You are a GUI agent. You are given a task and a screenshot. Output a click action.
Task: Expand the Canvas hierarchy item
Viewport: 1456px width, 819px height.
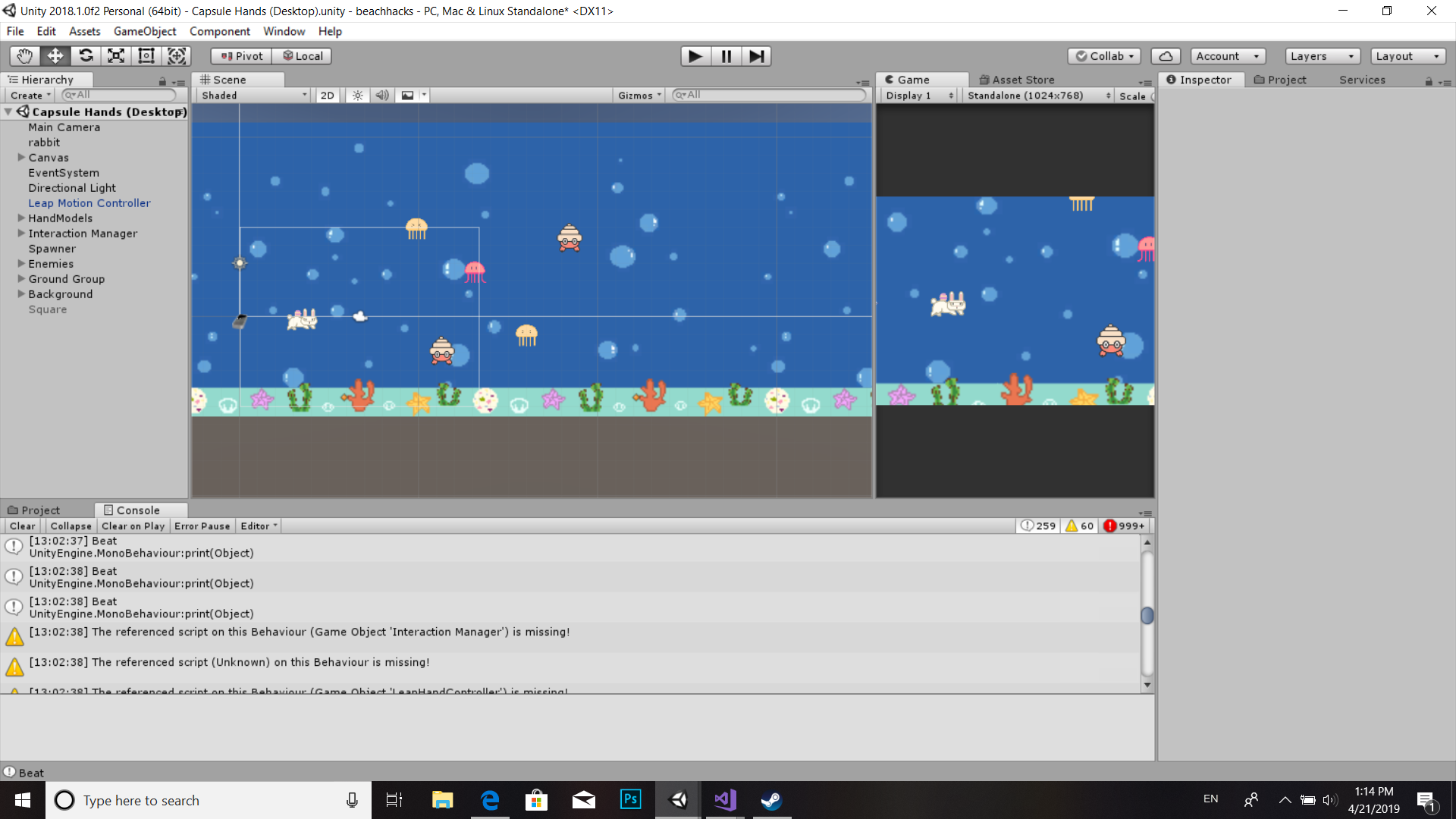(21, 158)
